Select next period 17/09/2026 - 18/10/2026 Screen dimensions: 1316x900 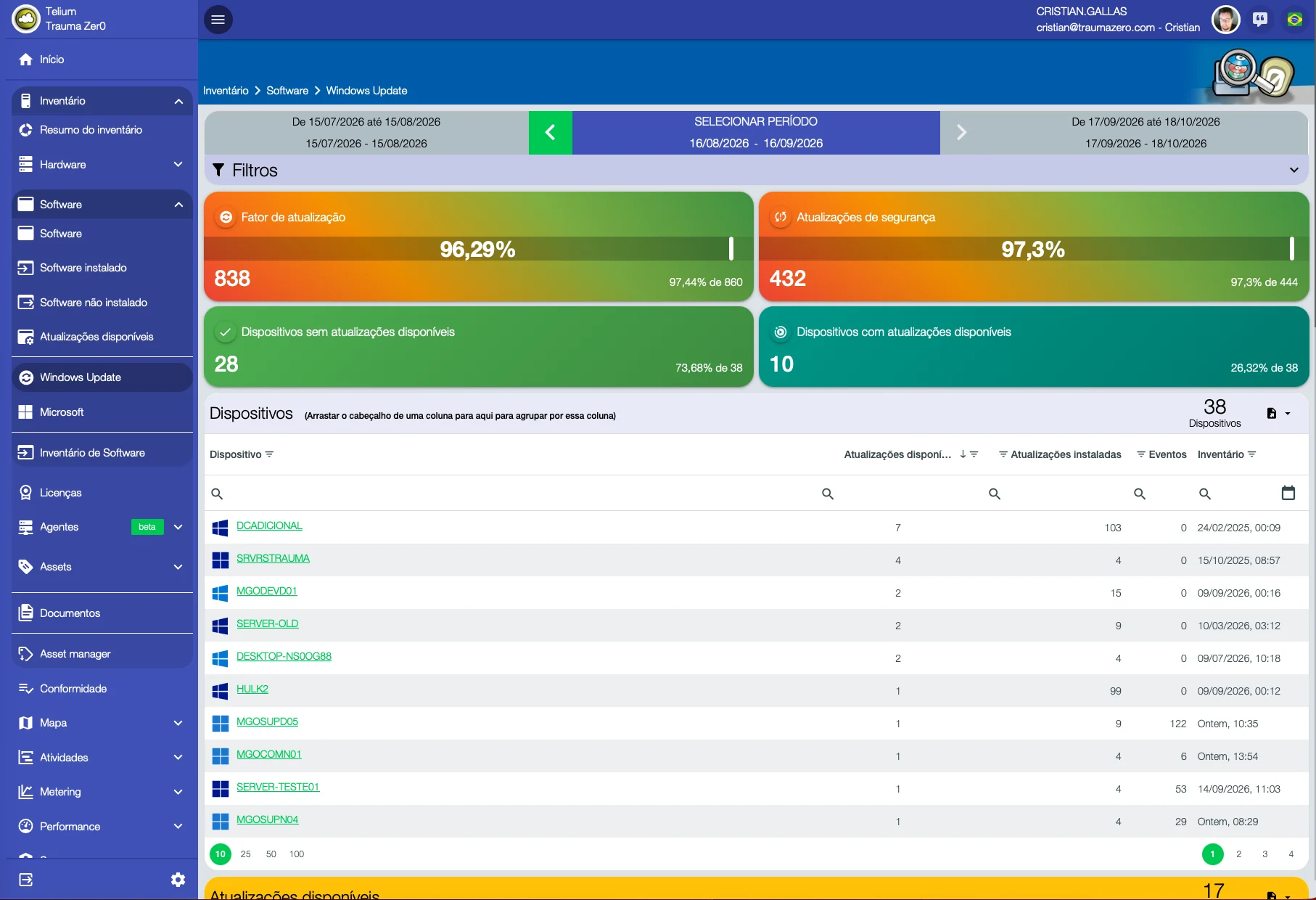pos(1146,132)
